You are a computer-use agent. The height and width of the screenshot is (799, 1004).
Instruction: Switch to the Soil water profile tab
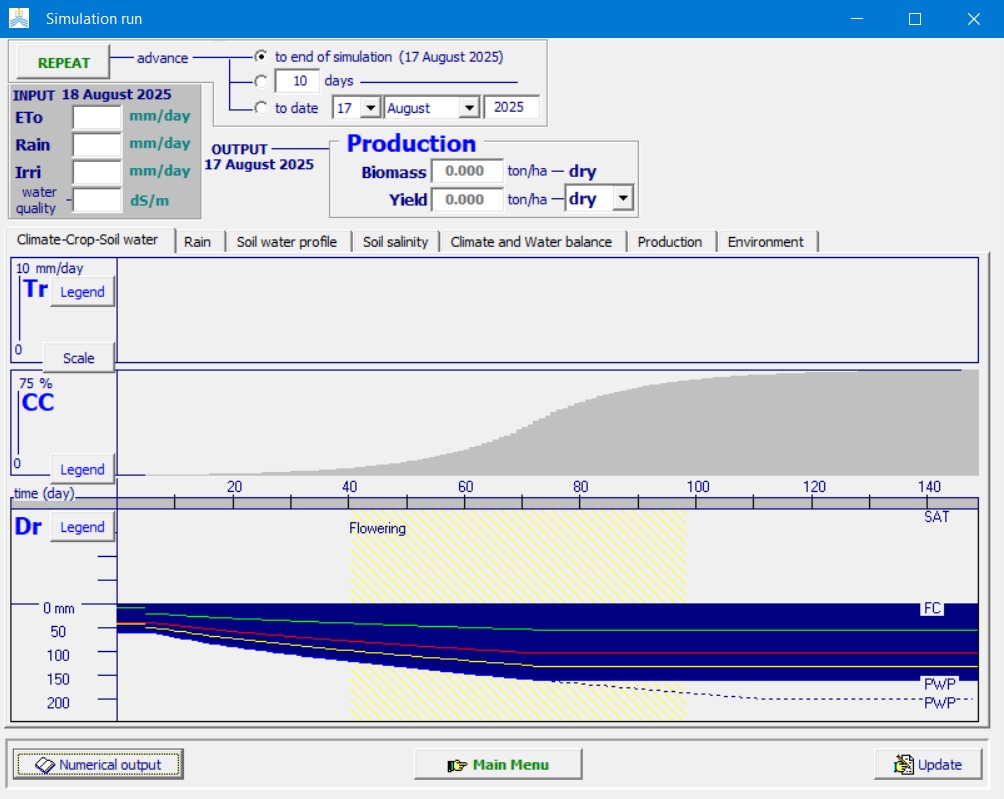[287, 242]
